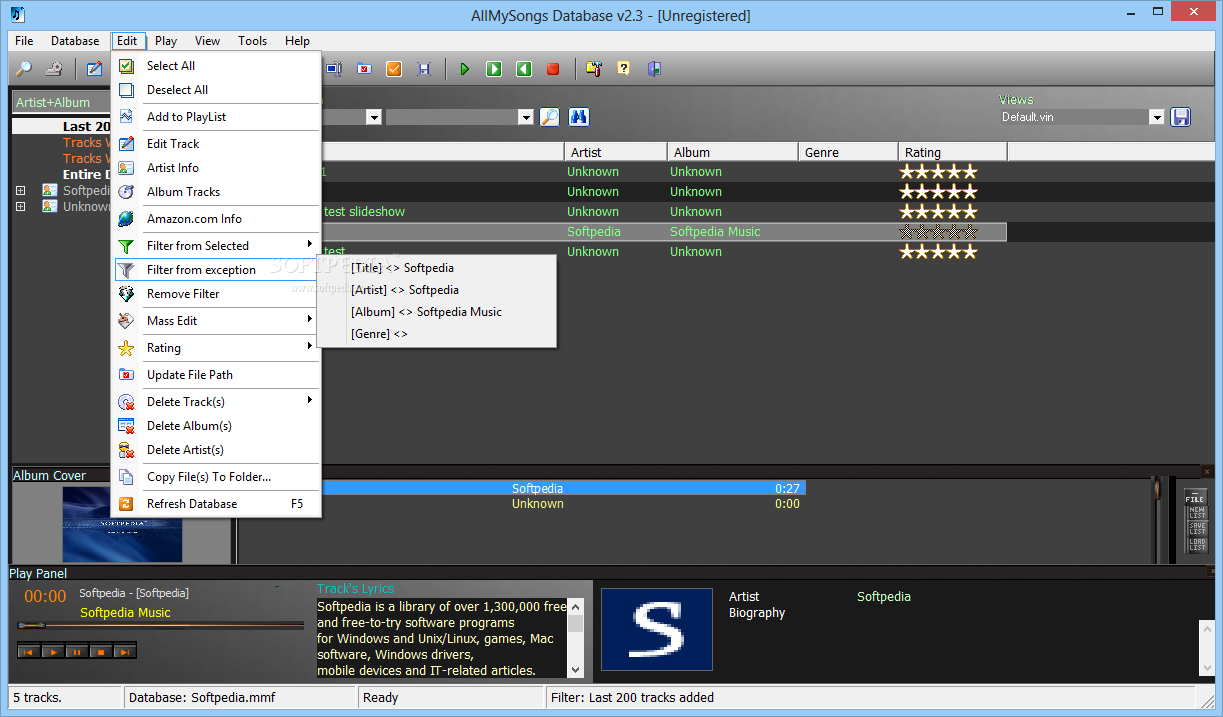This screenshot has height=717, width=1223.
Task: Choose Refresh Database menu entry
Action: (x=216, y=504)
